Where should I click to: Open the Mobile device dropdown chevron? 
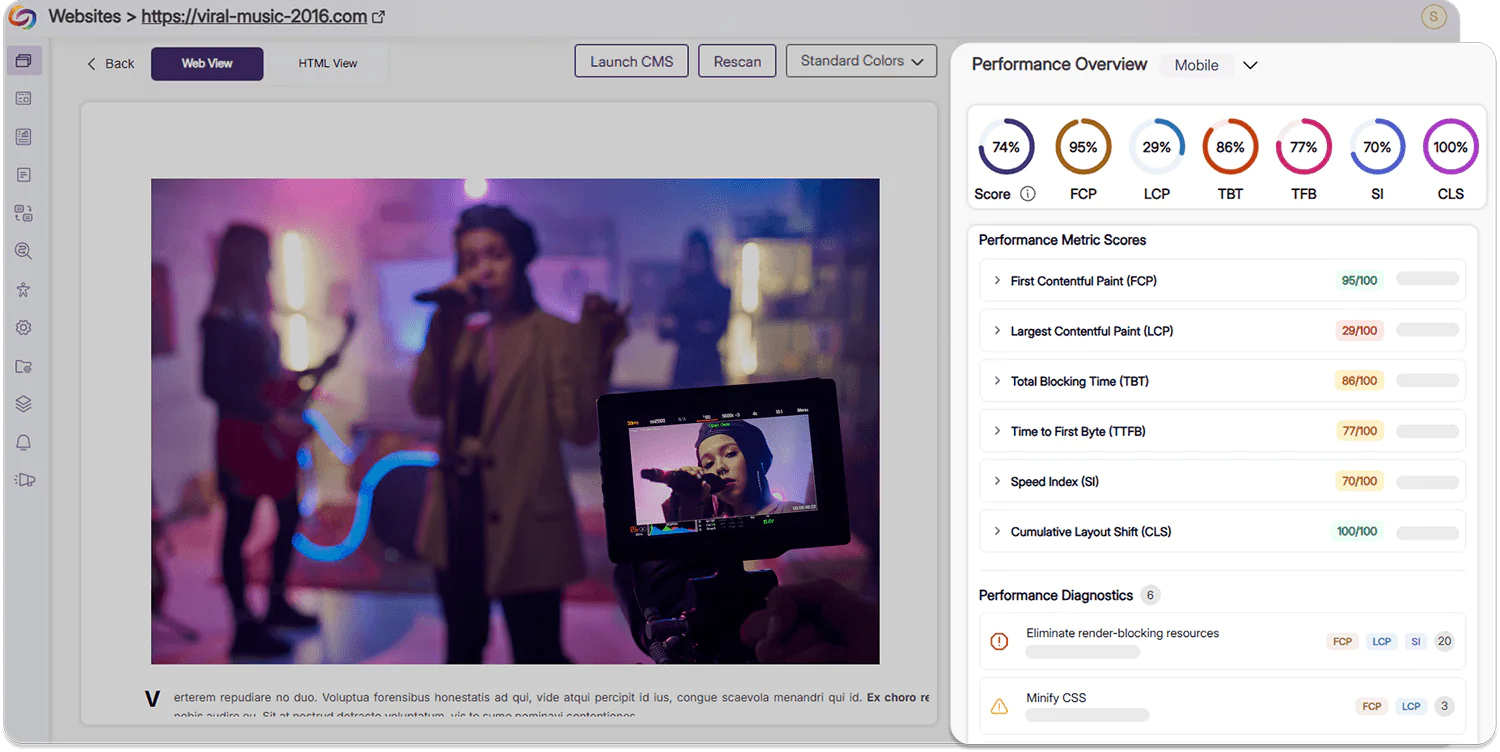1250,65
